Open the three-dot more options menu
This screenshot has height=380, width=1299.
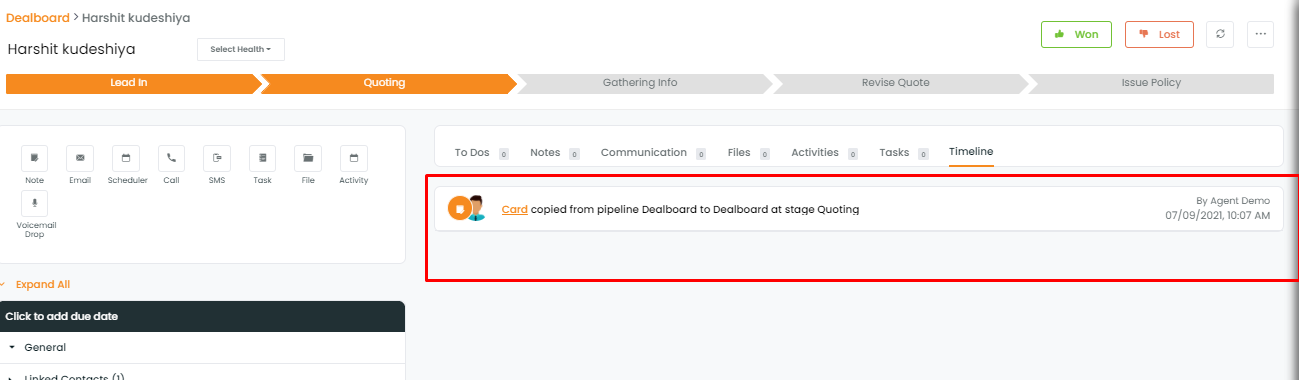[1260, 34]
